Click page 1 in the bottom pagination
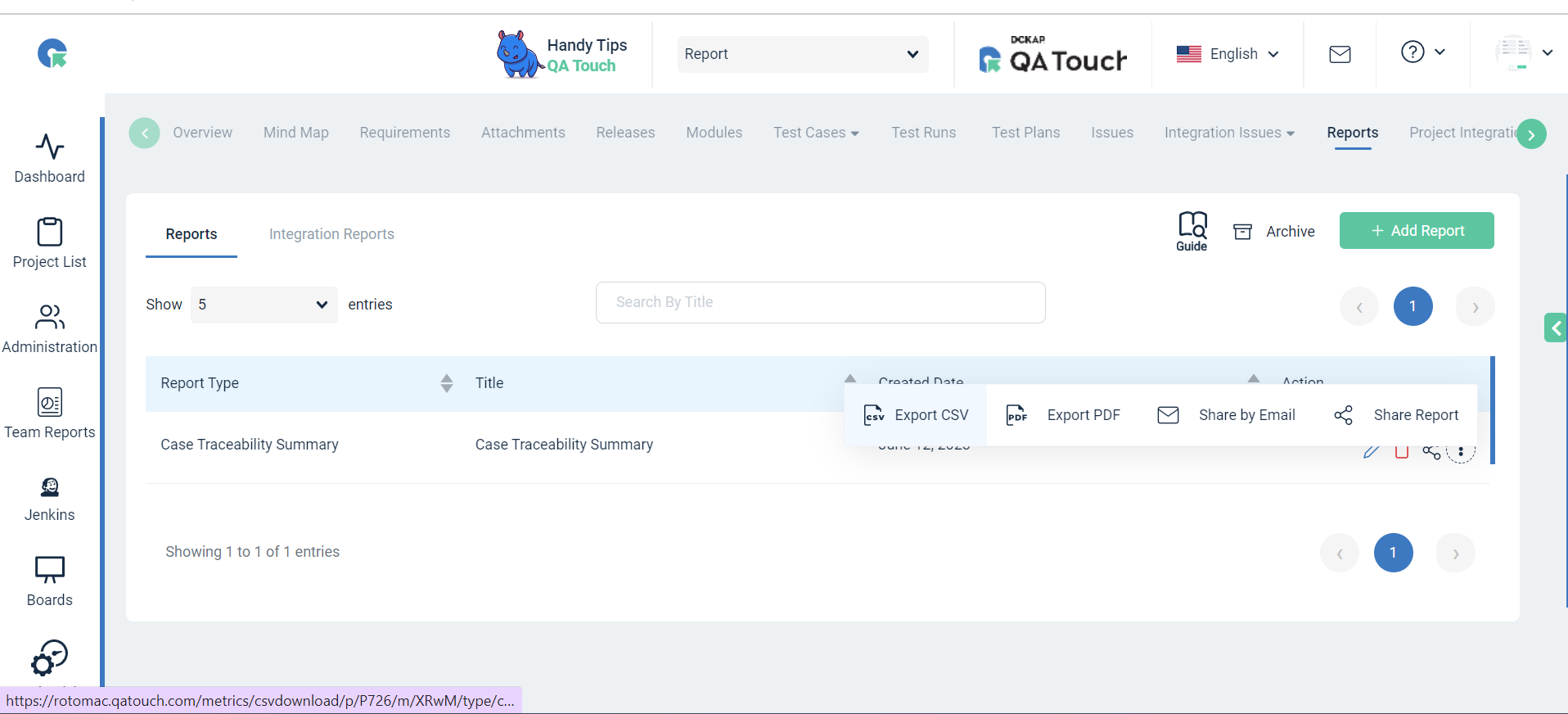 tap(1394, 553)
